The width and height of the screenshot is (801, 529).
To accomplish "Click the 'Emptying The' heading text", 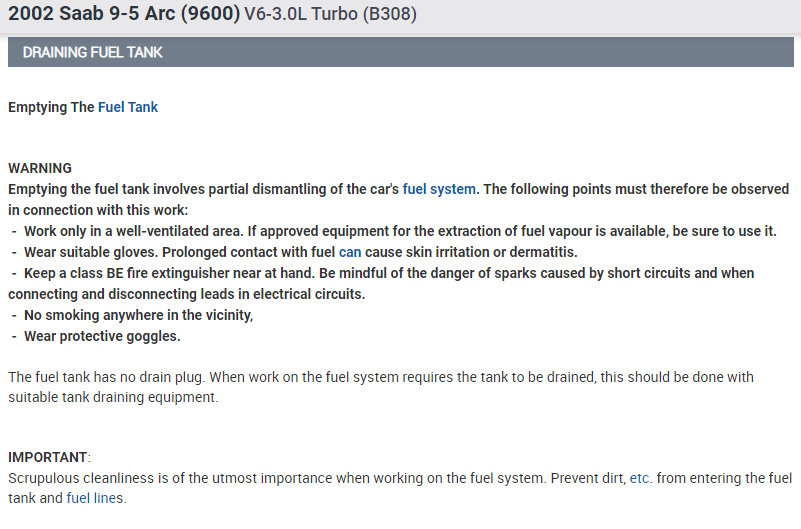I will (51, 107).
